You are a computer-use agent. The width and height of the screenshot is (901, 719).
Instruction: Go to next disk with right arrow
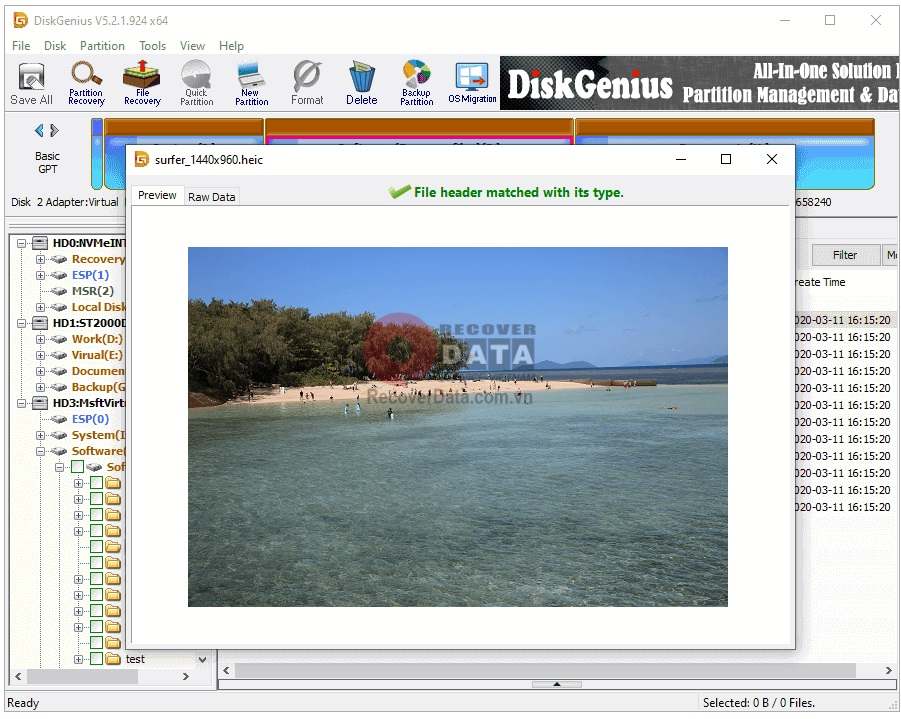54,130
